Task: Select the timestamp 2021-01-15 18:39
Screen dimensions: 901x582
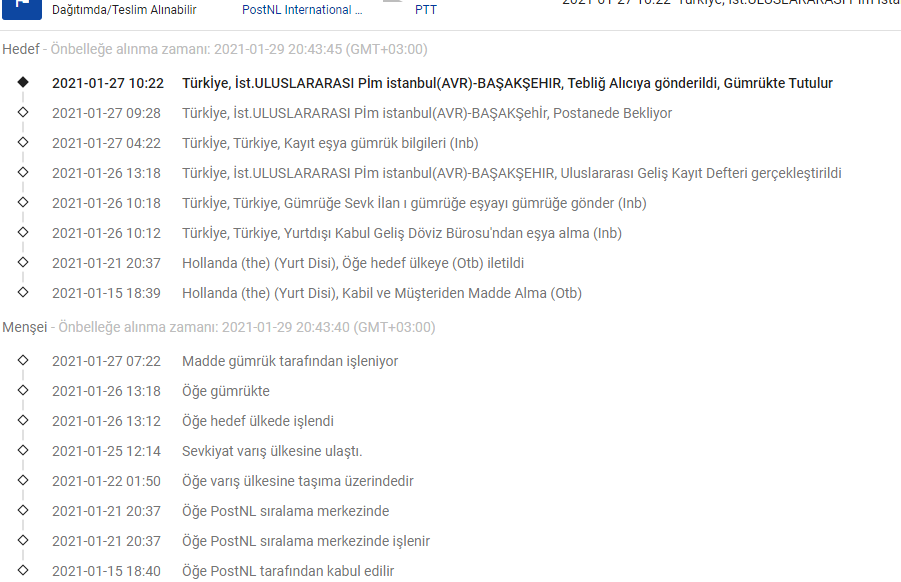Action: pyautogui.click(x=106, y=293)
